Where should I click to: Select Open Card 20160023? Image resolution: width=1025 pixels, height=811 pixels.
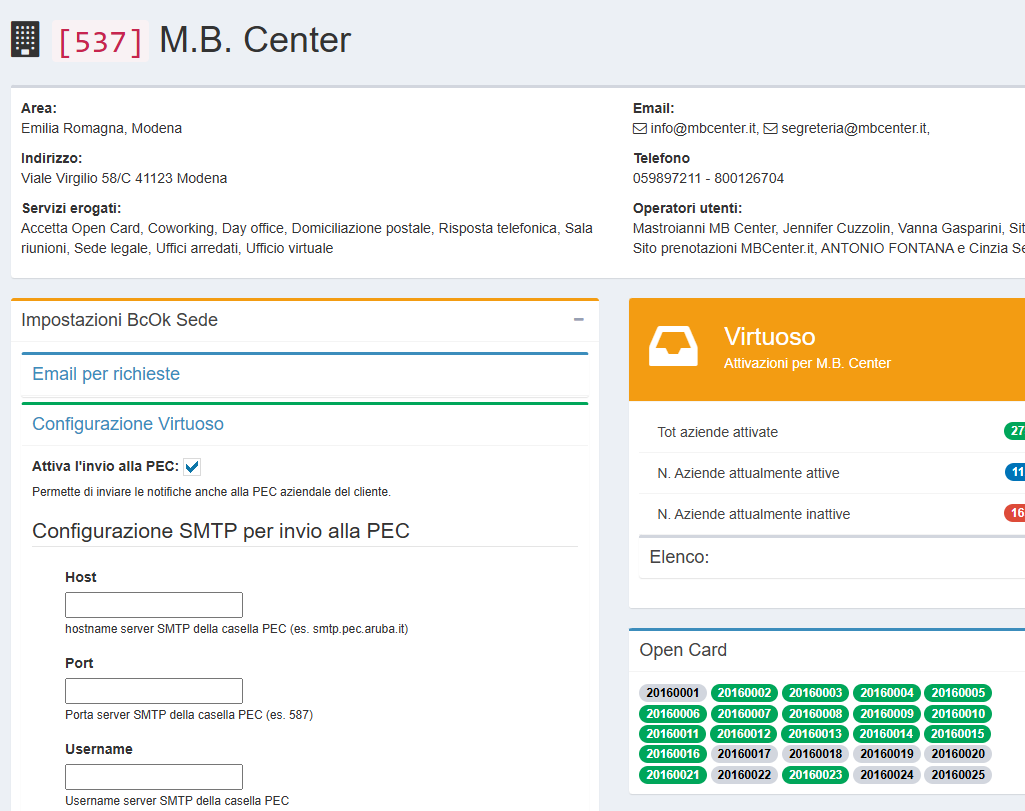815,775
